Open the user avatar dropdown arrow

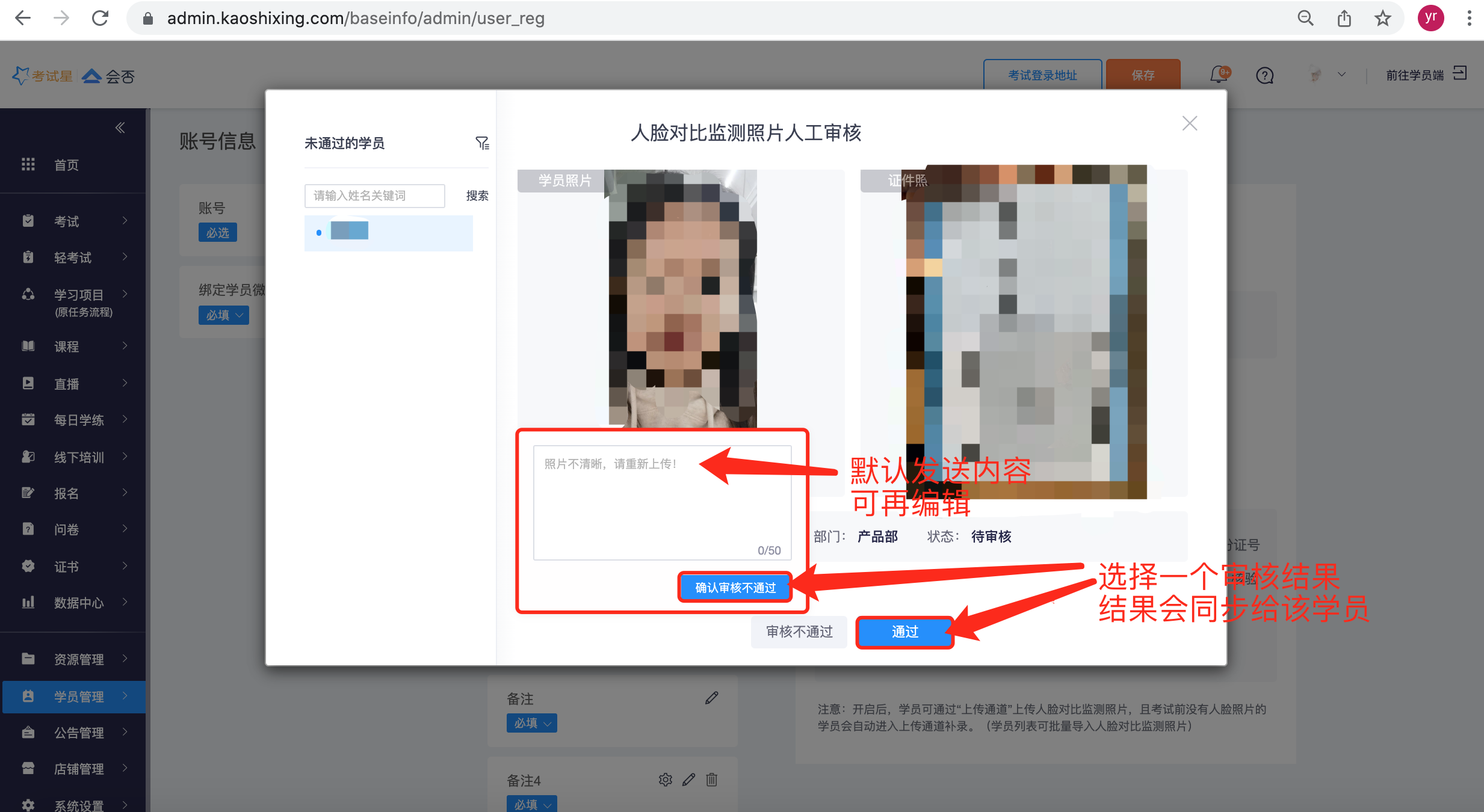click(x=1341, y=75)
